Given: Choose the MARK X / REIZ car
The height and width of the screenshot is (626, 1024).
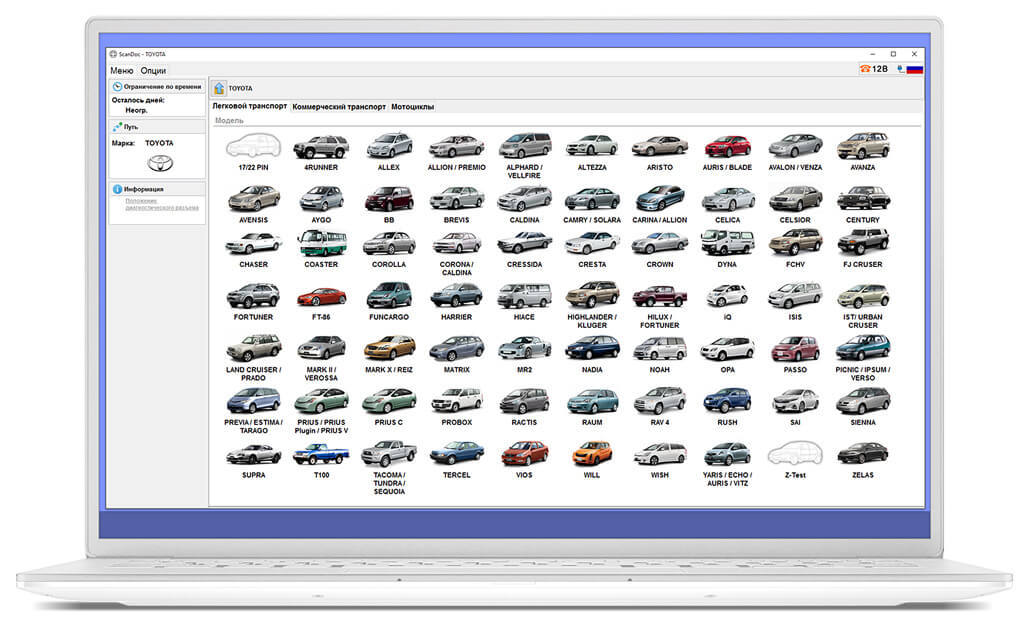Looking at the screenshot, I should click(x=389, y=348).
